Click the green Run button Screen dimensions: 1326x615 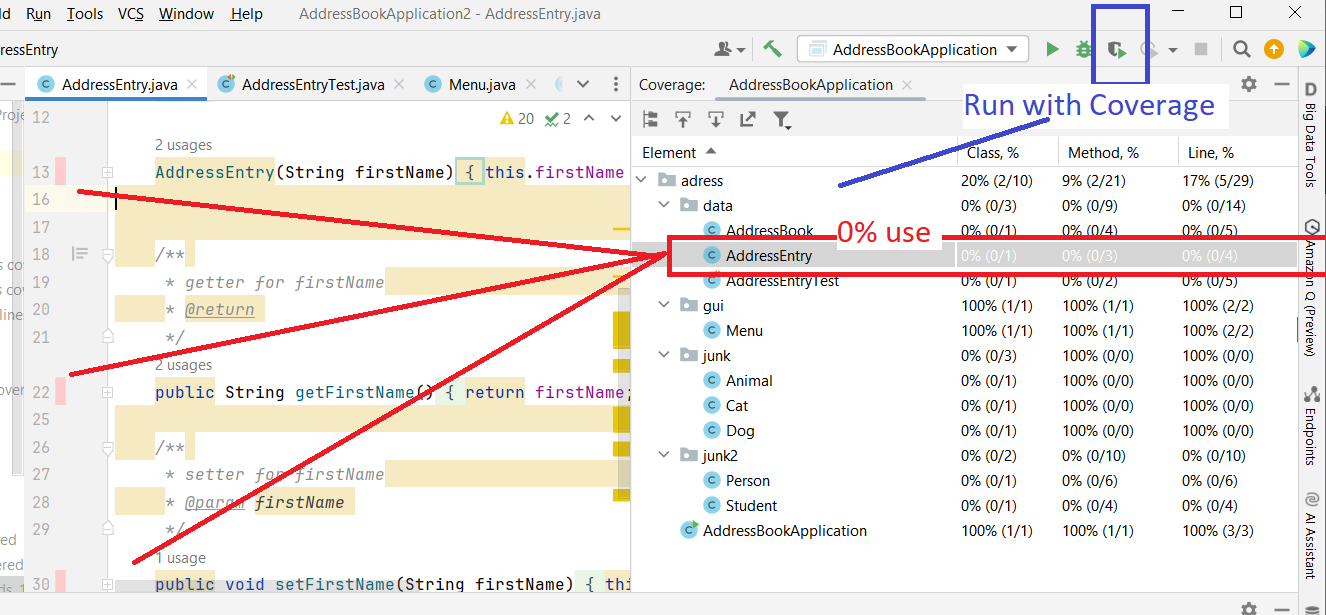[x=1052, y=49]
